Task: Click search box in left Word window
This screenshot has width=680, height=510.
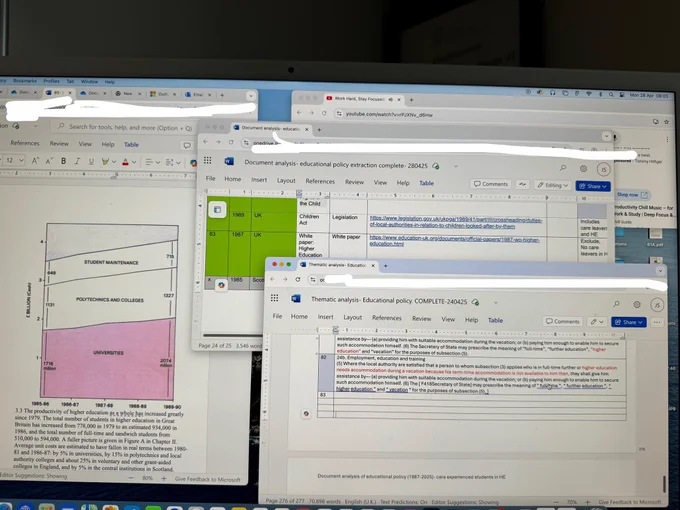Action: (125, 127)
